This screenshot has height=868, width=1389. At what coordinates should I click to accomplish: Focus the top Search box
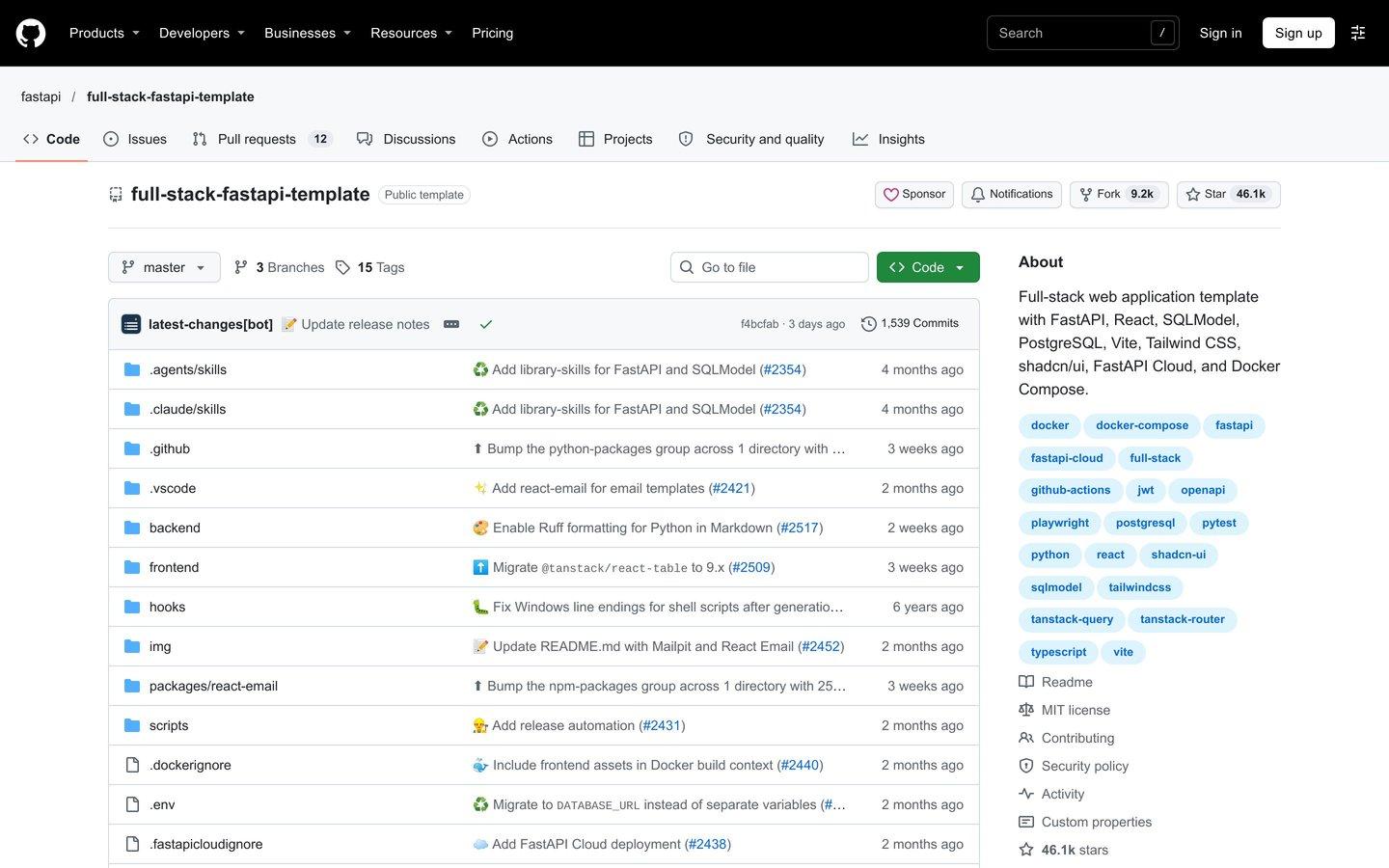coord(1082,33)
